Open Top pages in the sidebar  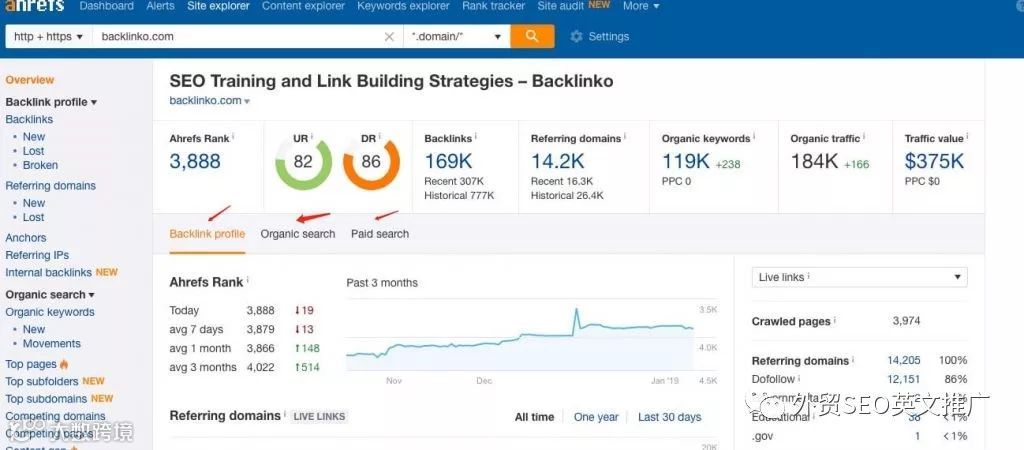pos(31,364)
